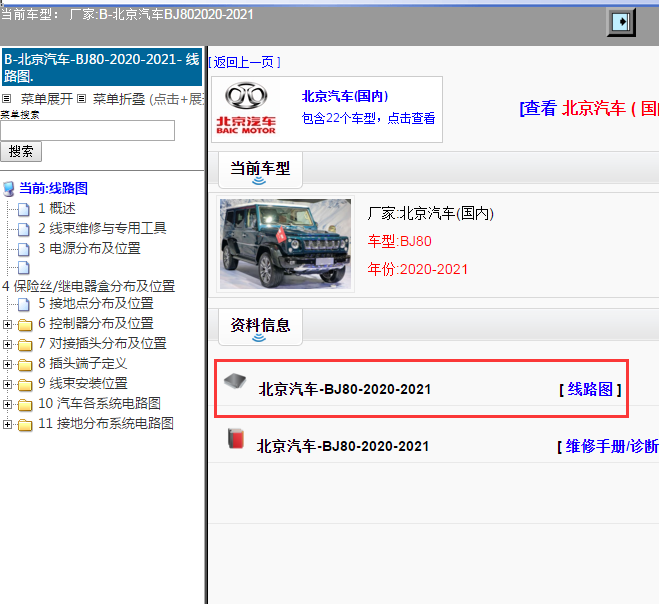Click the 当前:线路图 root node
Viewport: 659px width, 604px height.
53,188
